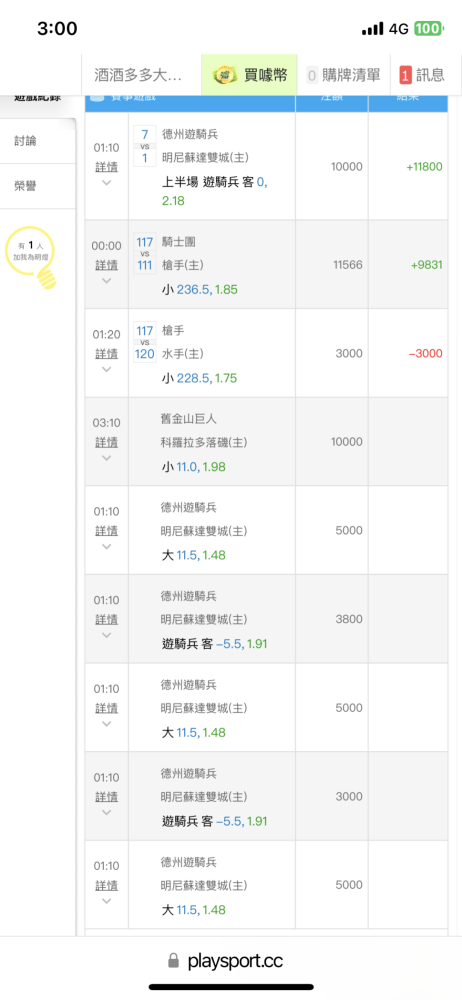Open 購牌清單 in top bar
462x1000 pixels.
click(x=343, y=75)
